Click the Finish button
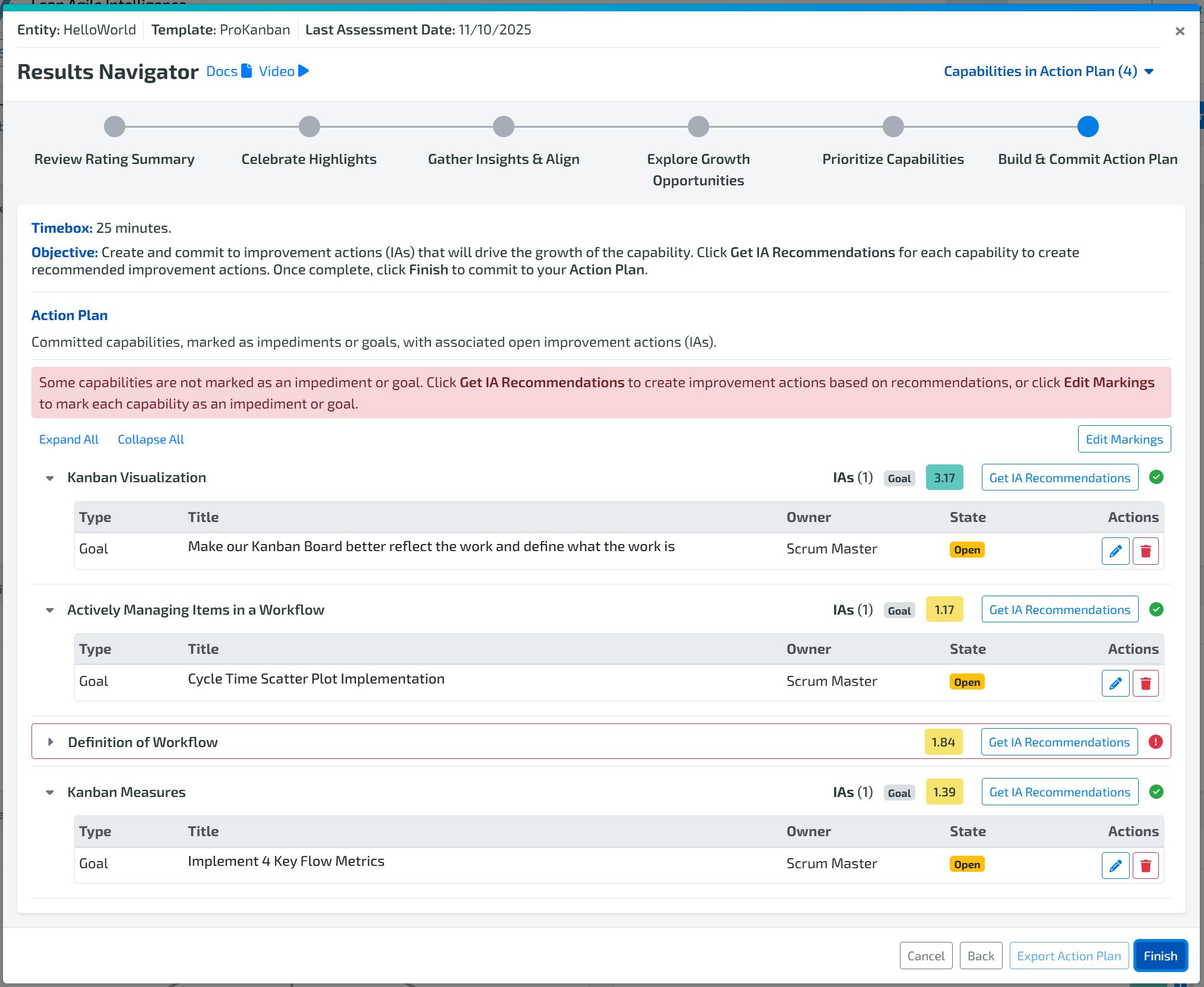This screenshot has height=987, width=1204. pyautogui.click(x=1160, y=956)
